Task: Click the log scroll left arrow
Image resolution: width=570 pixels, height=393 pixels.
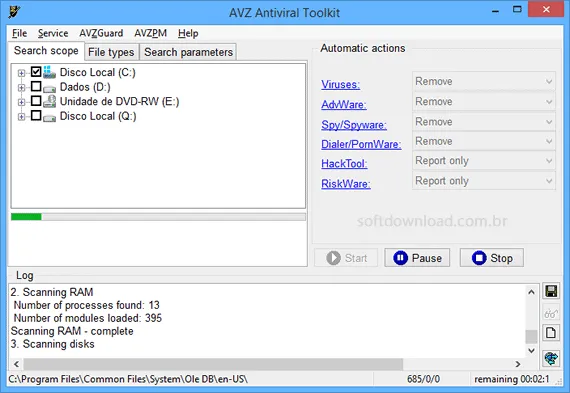Action: pyautogui.click(x=16, y=364)
